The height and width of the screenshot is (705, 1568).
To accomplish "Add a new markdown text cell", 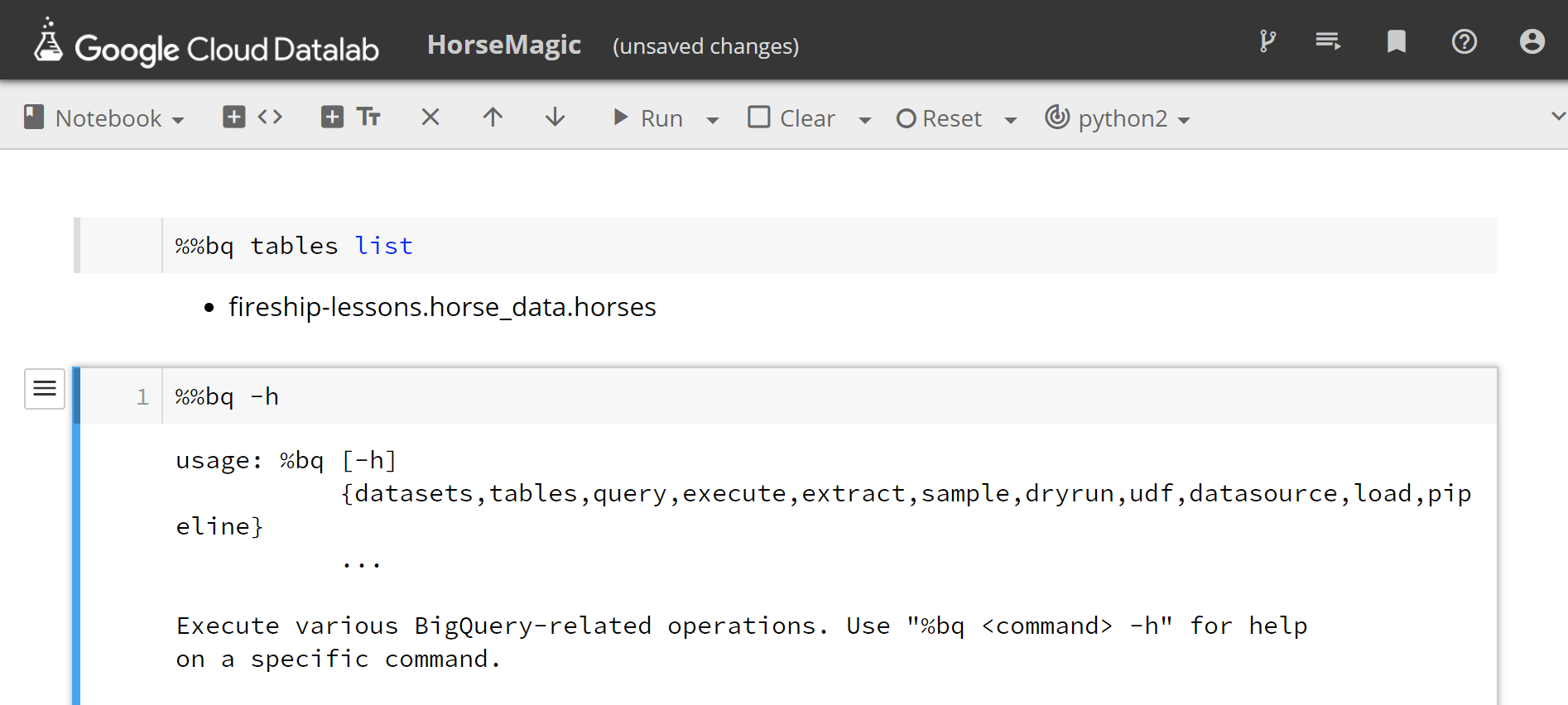I will [x=351, y=117].
